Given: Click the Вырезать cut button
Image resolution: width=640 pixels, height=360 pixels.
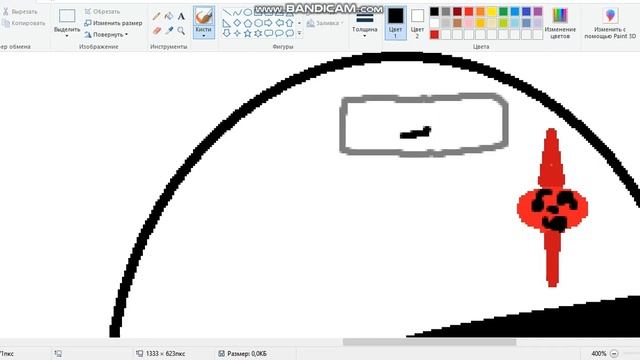Looking at the screenshot, I should point(20,11).
